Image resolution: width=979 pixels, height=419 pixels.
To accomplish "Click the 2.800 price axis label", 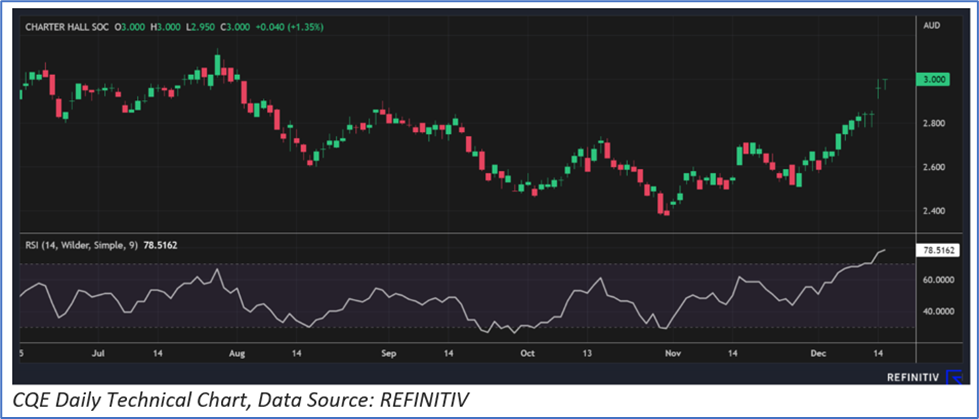I will [932, 123].
